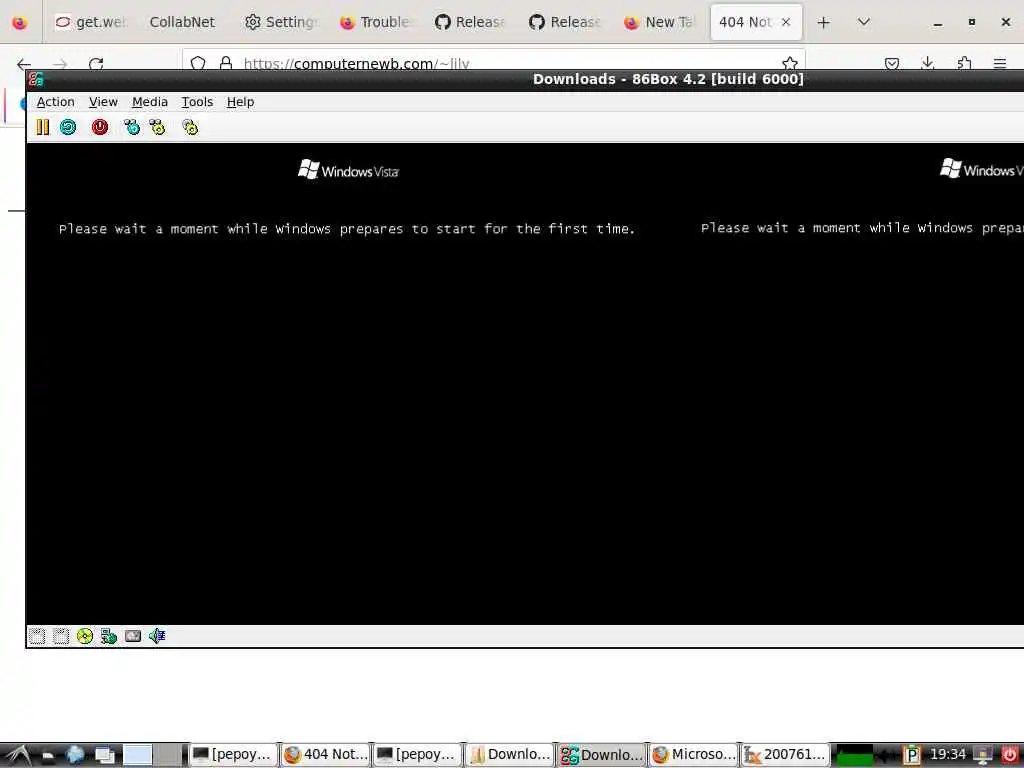1024x768 pixels.
Task: Open the Firefox extensions panel
Action: (964, 63)
